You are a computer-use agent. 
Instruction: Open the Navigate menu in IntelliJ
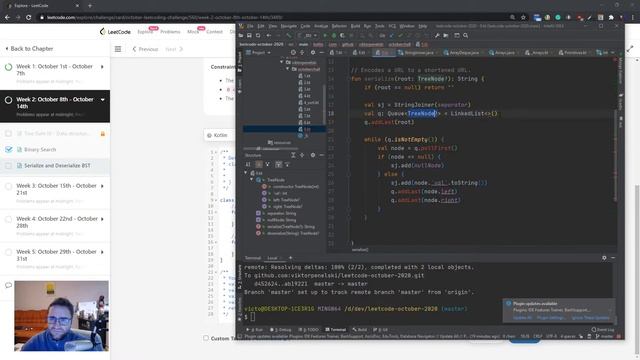click(289, 26)
